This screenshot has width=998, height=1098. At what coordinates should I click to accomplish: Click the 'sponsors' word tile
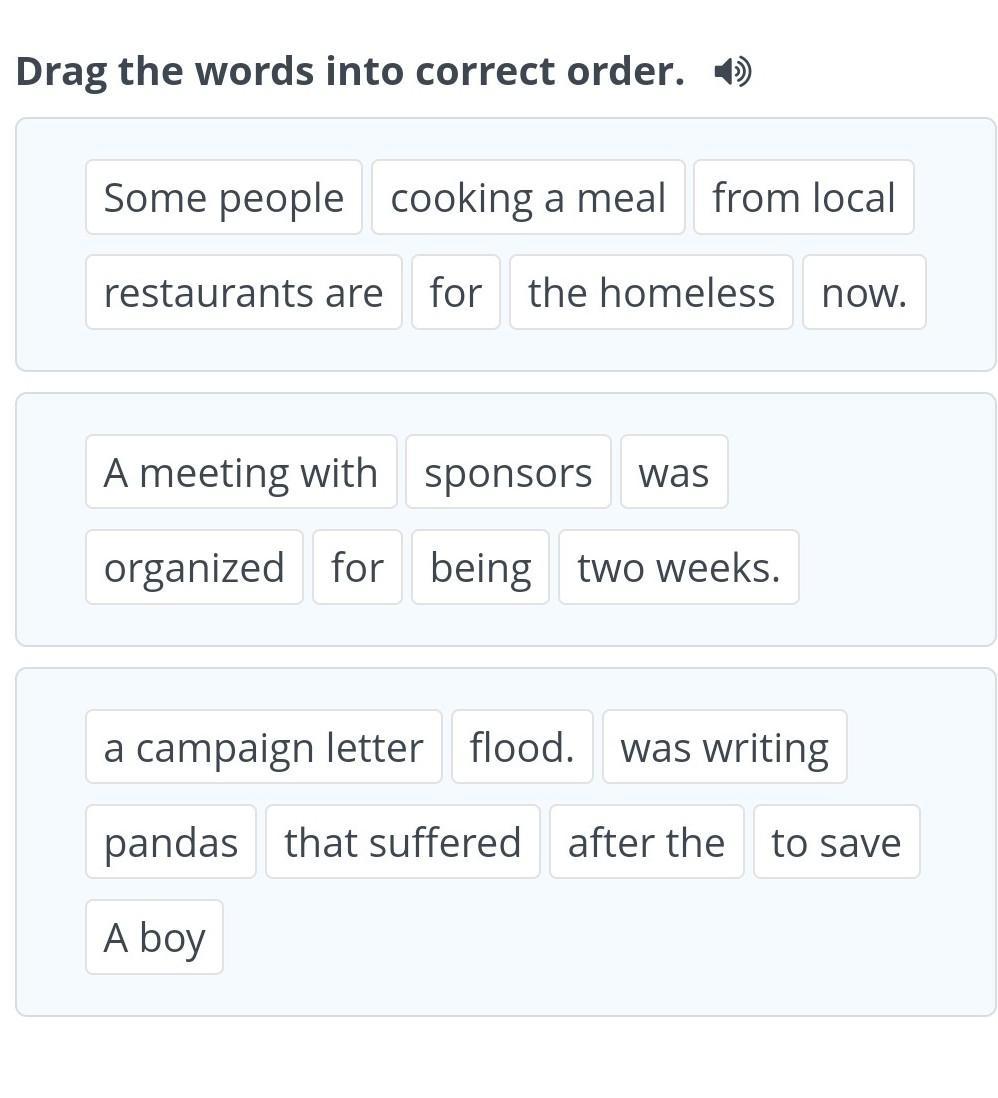(x=508, y=472)
